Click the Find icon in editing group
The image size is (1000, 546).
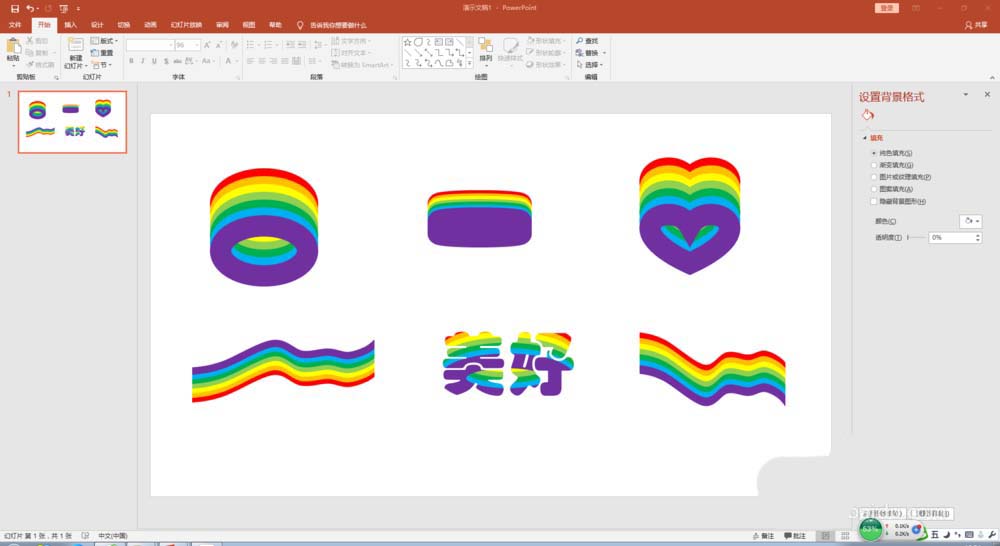pyautogui.click(x=586, y=41)
